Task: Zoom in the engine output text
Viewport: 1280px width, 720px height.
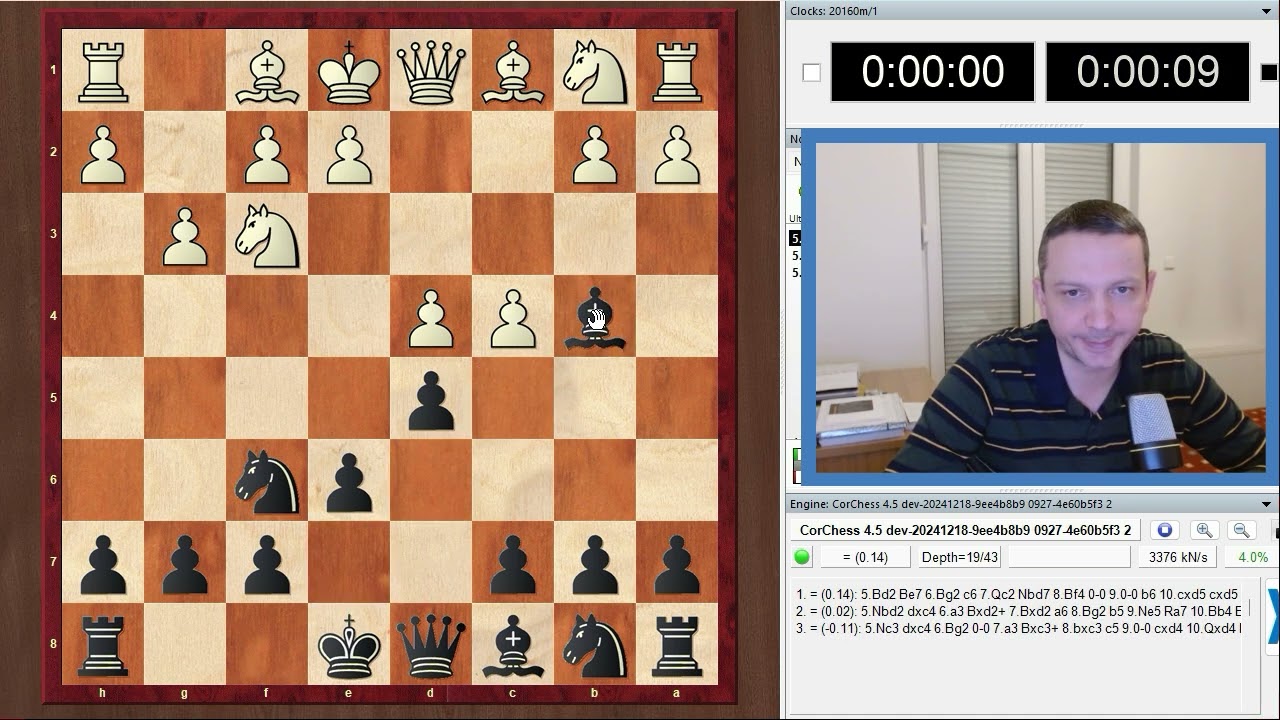Action: pyautogui.click(x=1204, y=530)
